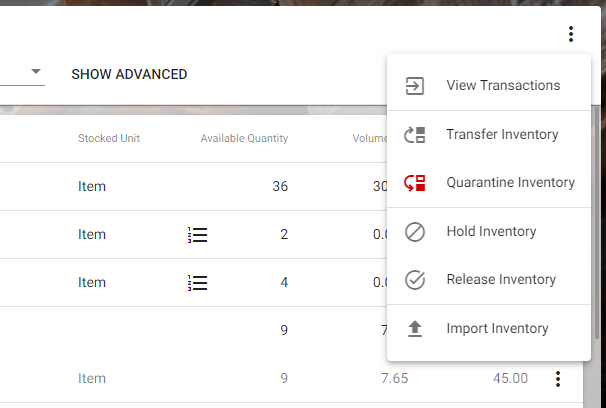Open the row actions menu beside 45.00
The height and width of the screenshot is (408, 606).
pyautogui.click(x=558, y=379)
